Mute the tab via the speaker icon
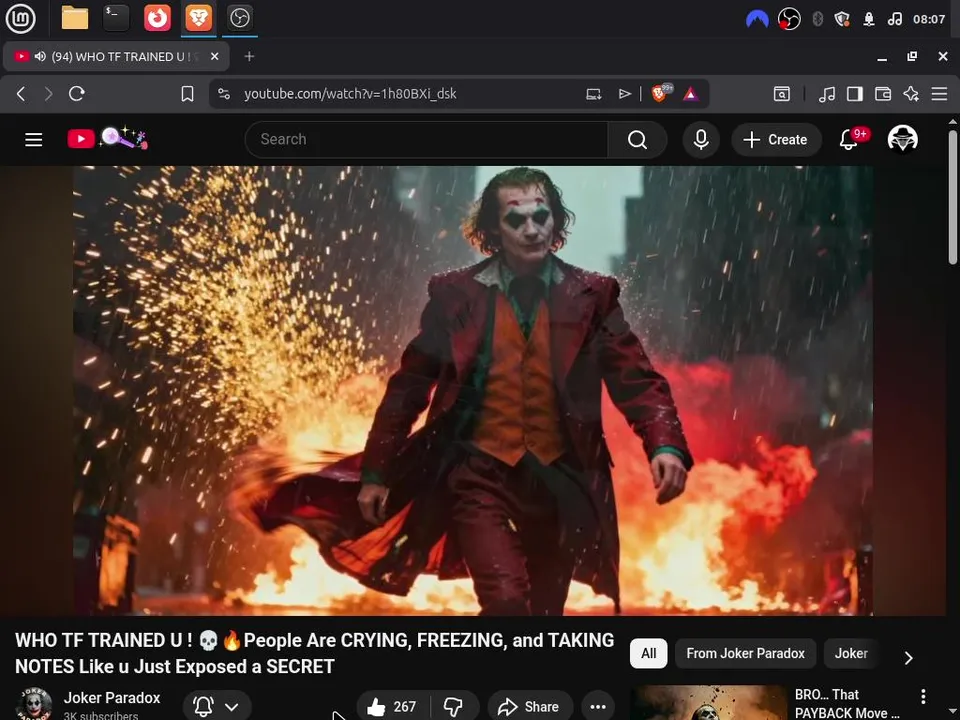 pyautogui.click(x=40, y=56)
